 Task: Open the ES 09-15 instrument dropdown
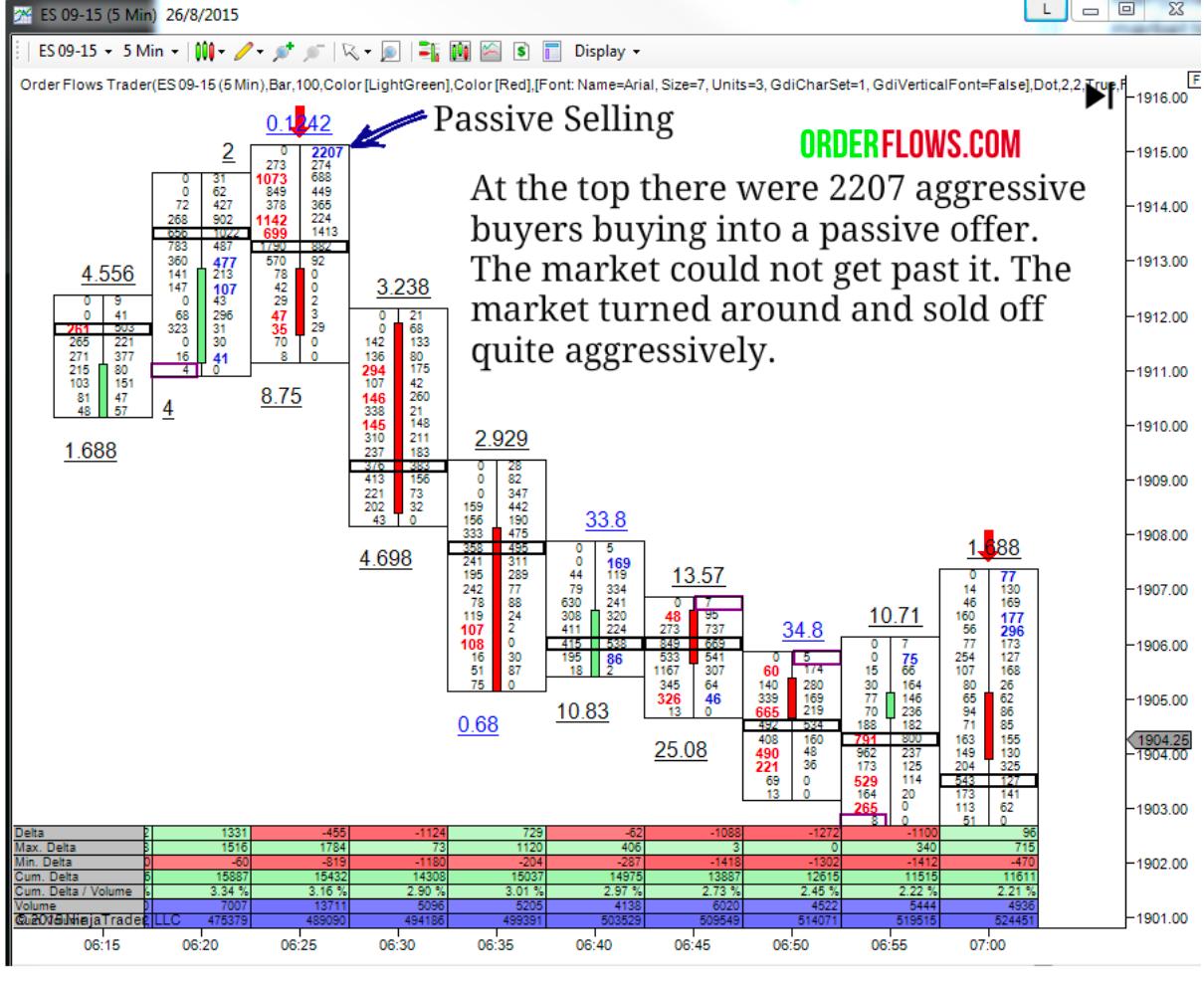coord(59,50)
